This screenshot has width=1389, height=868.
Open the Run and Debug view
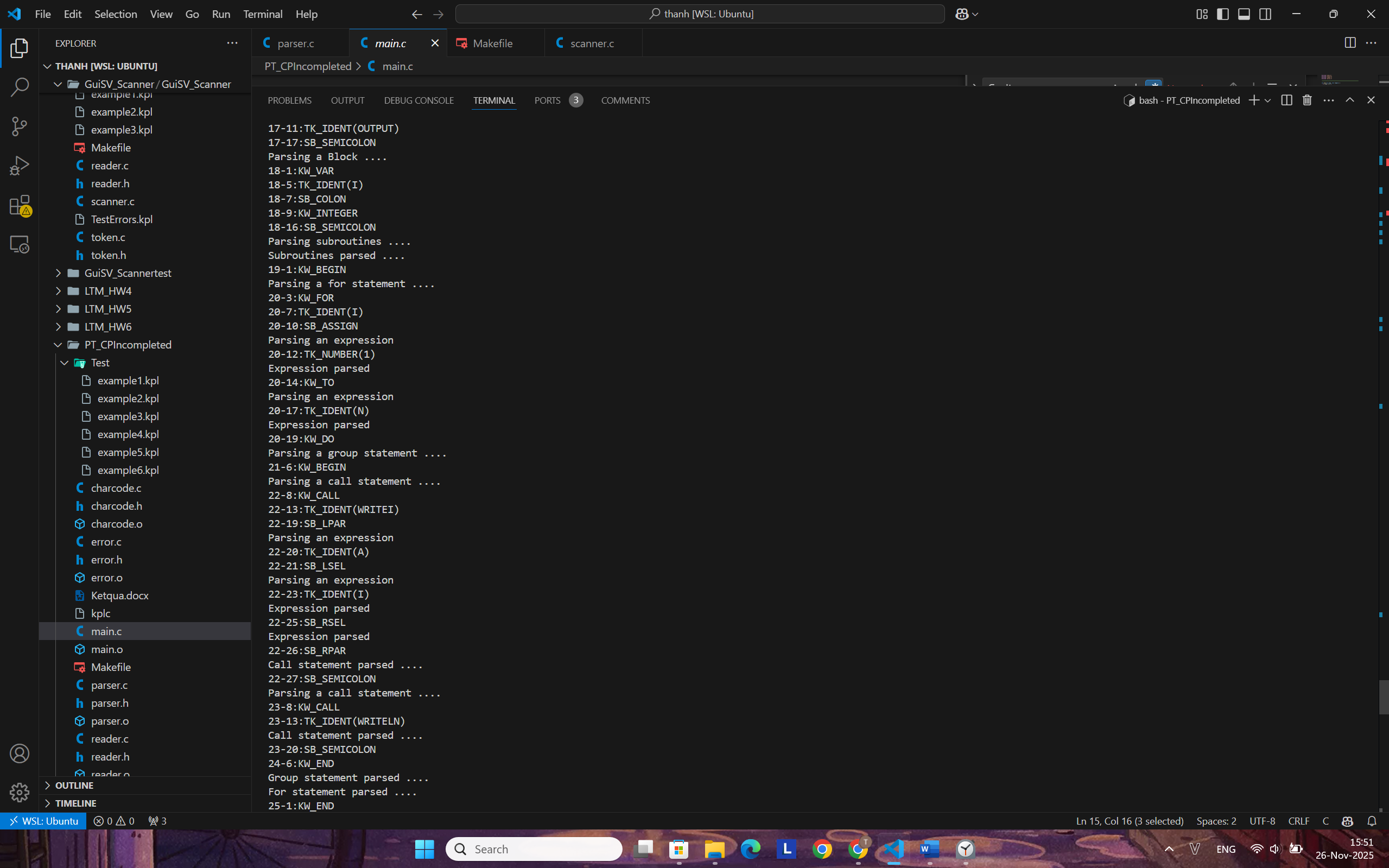(x=19, y=165)
